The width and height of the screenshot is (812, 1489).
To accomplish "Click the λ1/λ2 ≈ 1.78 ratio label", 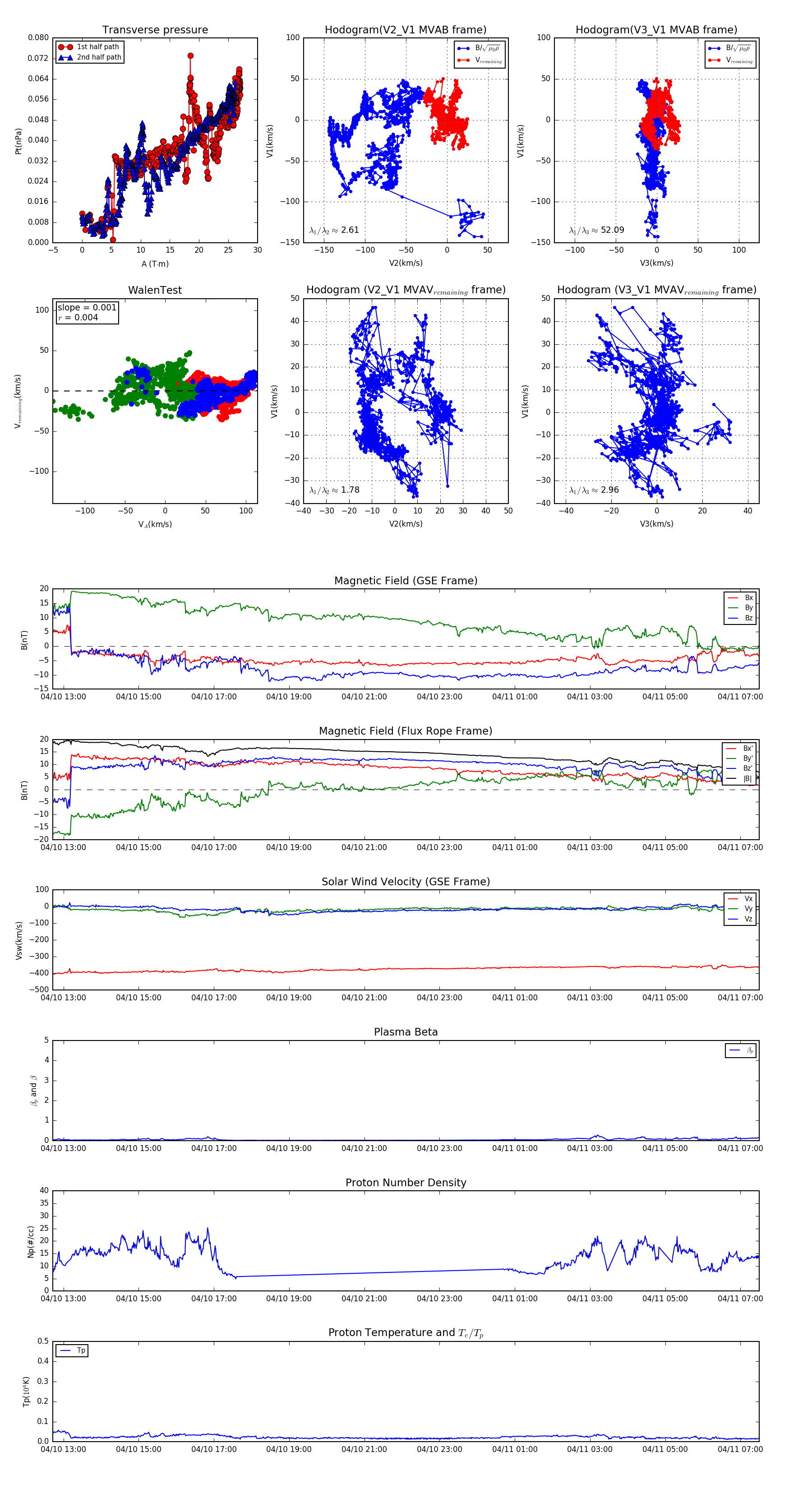I will pyautogui.click(x=334, y=490).
